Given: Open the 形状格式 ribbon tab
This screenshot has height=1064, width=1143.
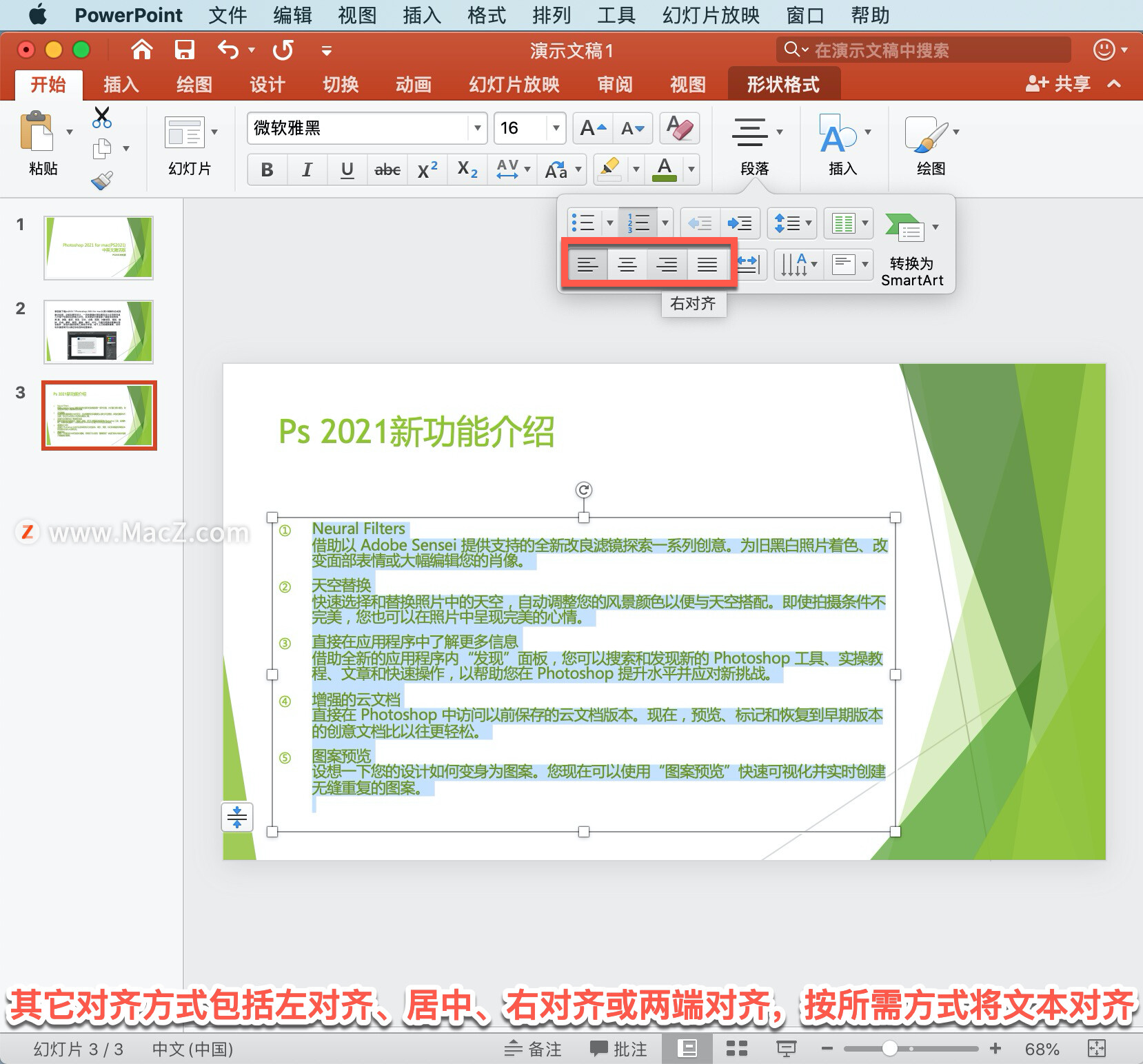Looking at the screenshot, I should point(783,85).
